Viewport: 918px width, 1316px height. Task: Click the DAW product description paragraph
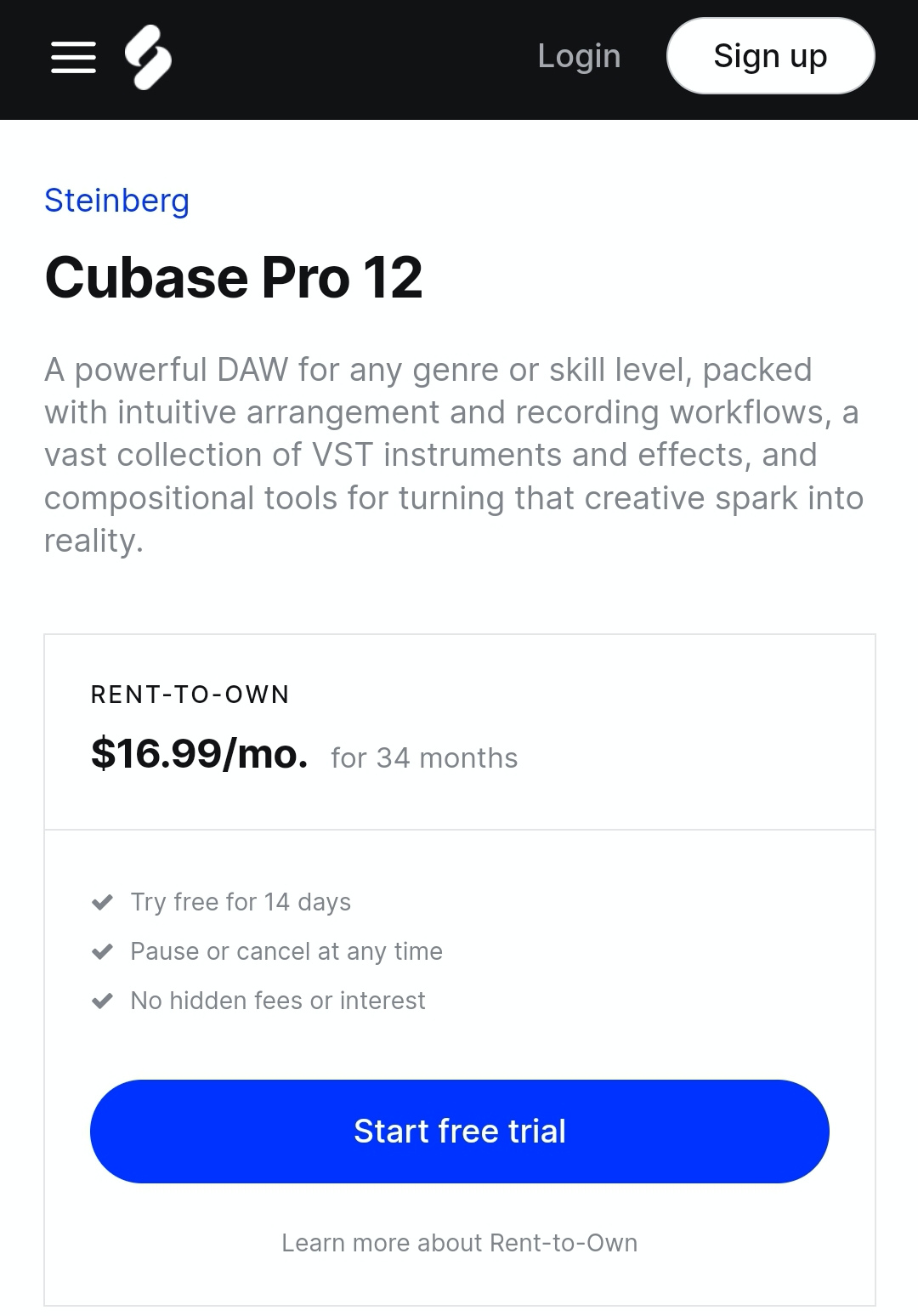coord(454,455)
